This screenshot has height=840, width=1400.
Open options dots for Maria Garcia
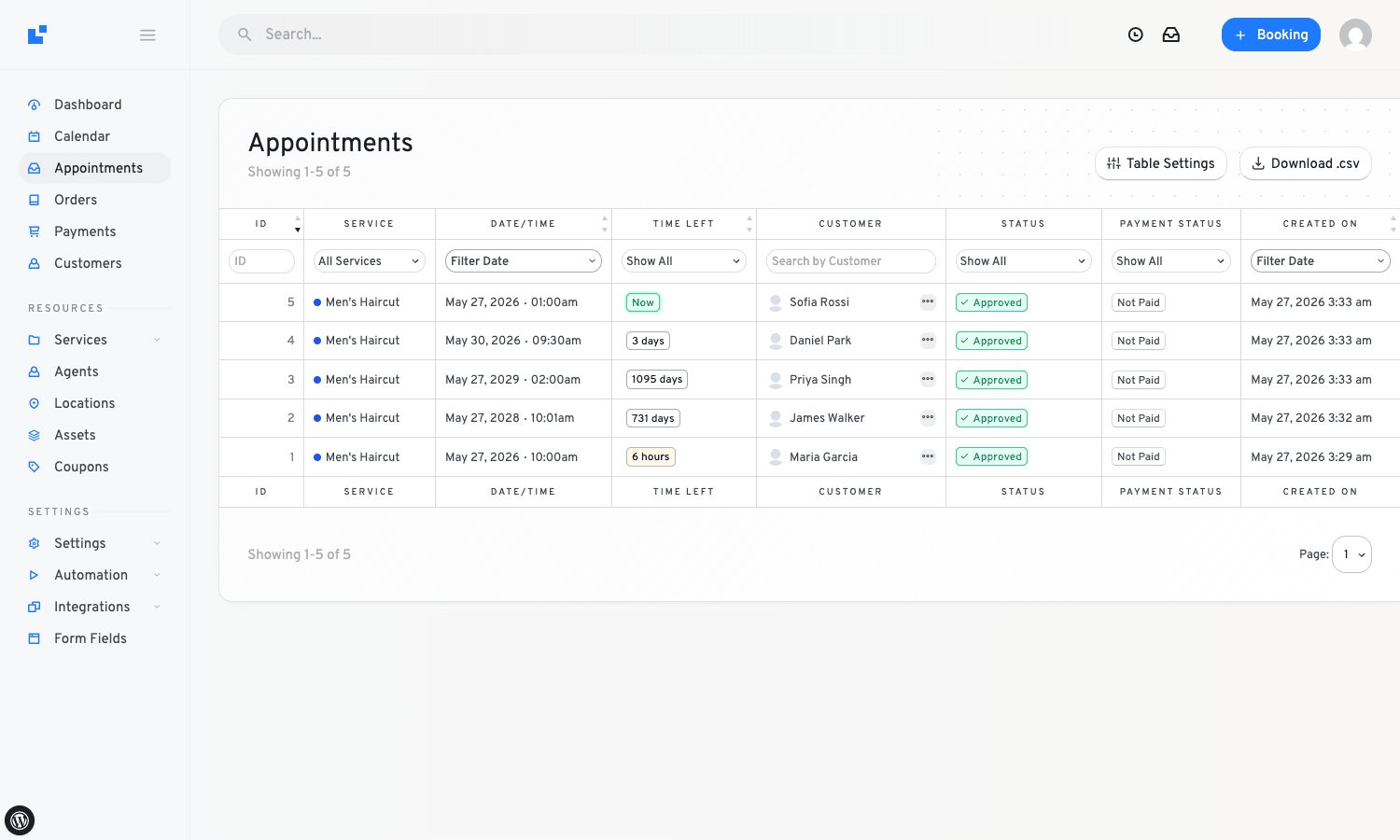click(x=928, y=456)
